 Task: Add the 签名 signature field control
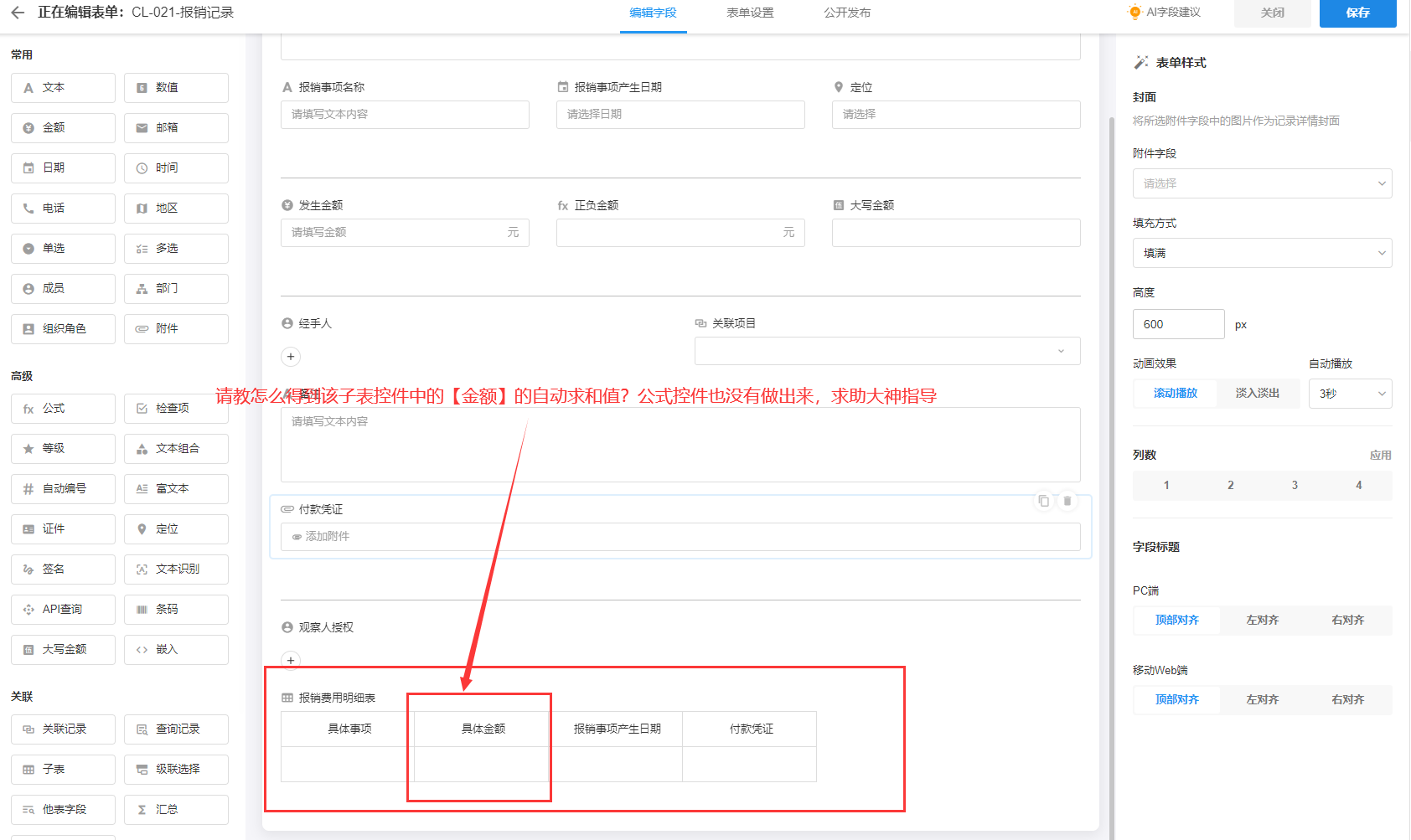[63, 569]
